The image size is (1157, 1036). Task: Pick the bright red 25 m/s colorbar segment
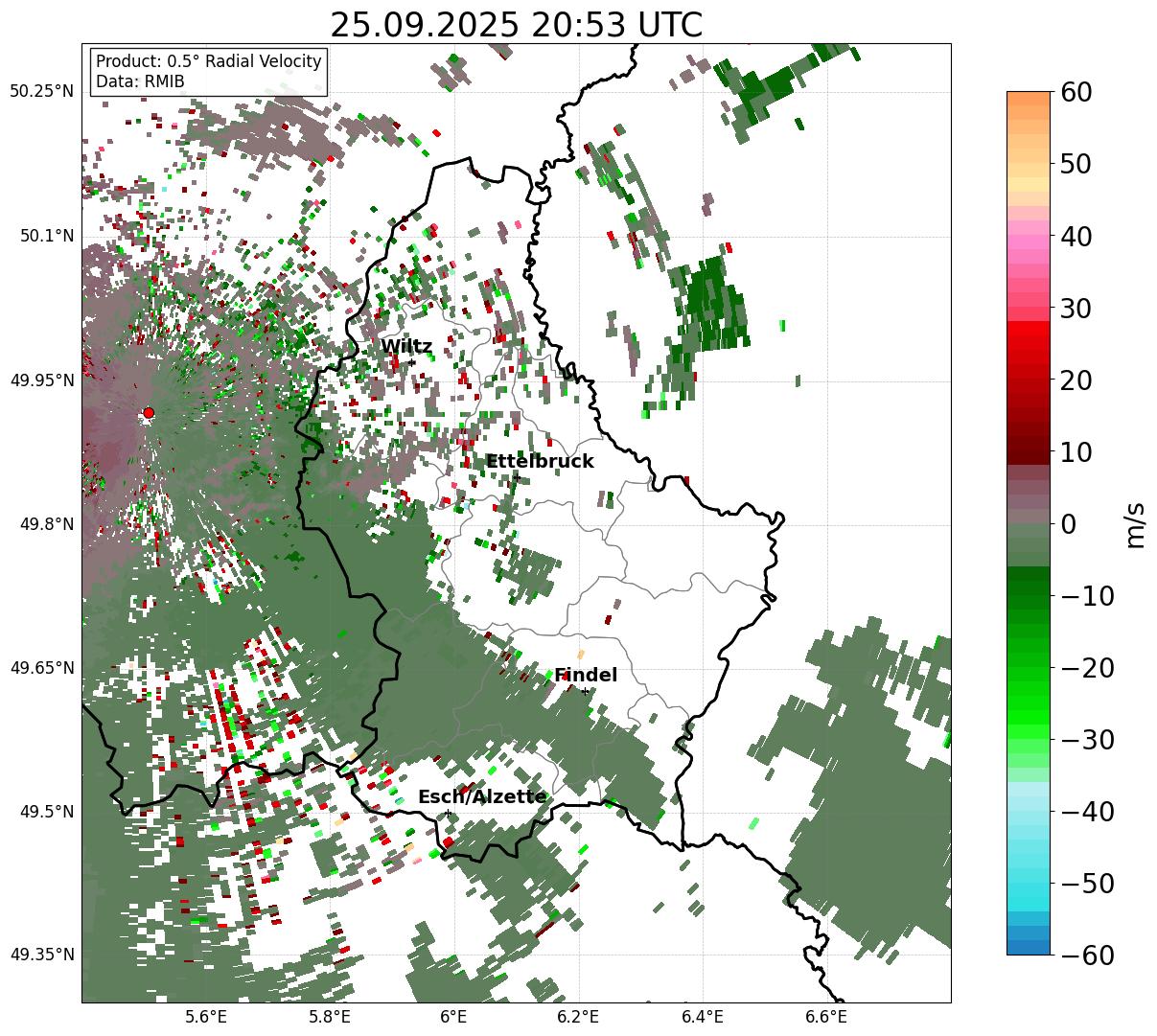(1029, 343)
